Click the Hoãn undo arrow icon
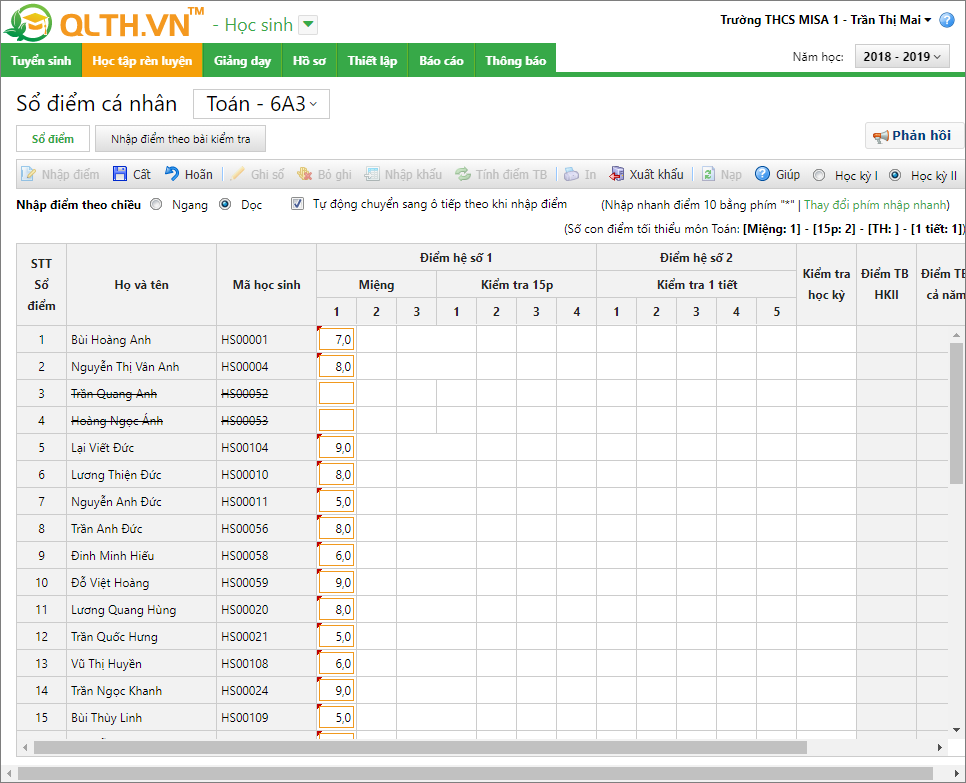Viewport: 966px width, 783px height. (x=172, y=174)
